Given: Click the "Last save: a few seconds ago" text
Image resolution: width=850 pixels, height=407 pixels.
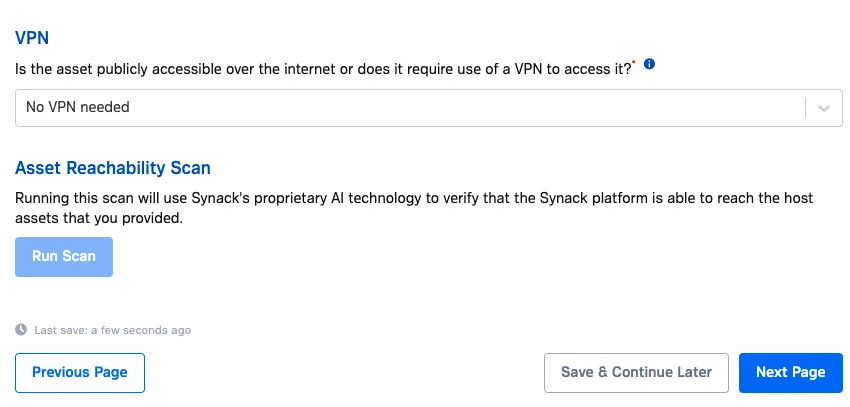Looking at the screenshot, I should click(x=112, y=330).
